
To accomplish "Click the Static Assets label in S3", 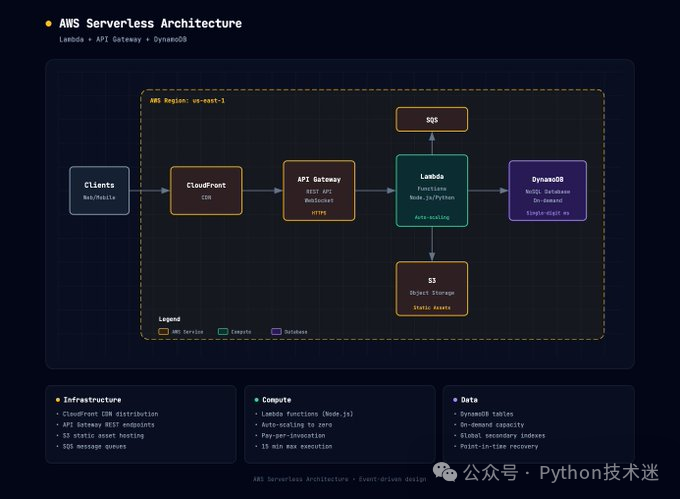I will point(432,308).
